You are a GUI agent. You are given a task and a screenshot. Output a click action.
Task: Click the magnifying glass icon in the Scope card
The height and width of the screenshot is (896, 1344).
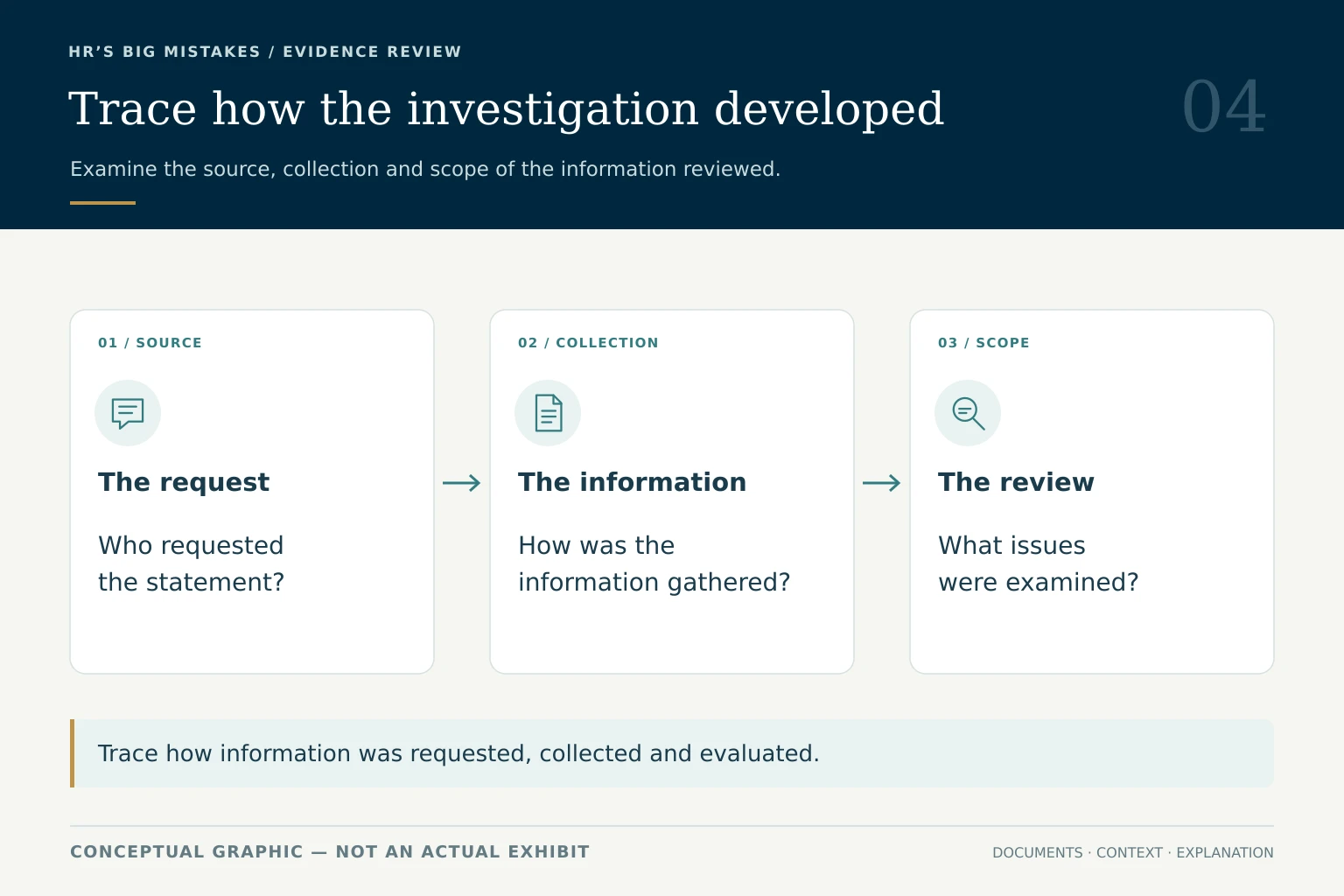[968, 413]
